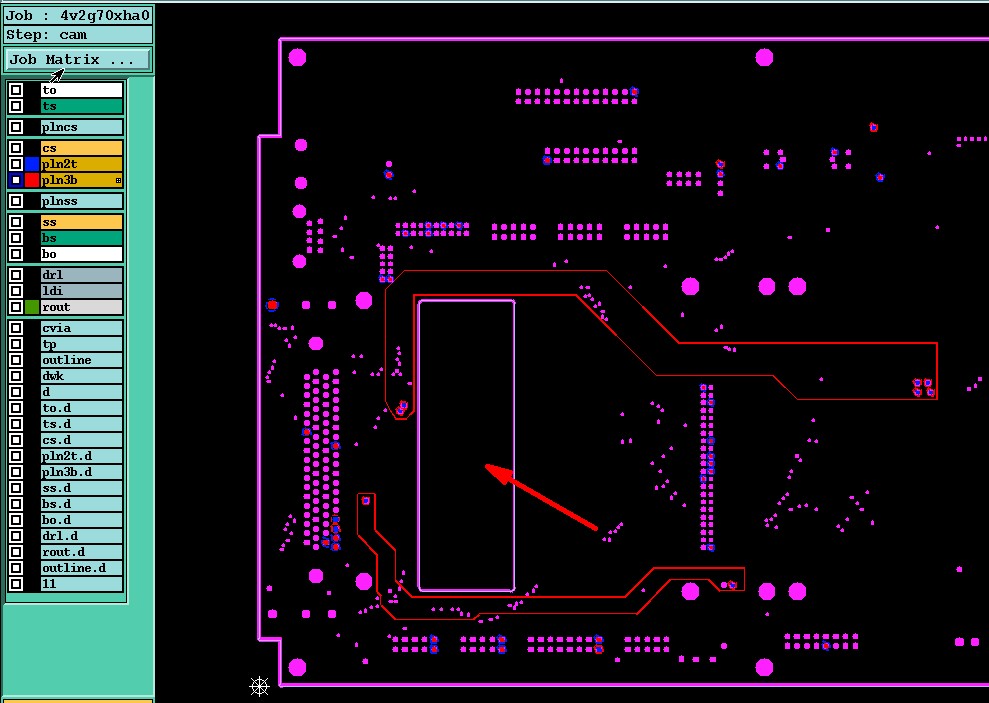The width and height of the screenshot is (989, 703).
Task: Select the 'pln3b' layer name
Action: 81,180
